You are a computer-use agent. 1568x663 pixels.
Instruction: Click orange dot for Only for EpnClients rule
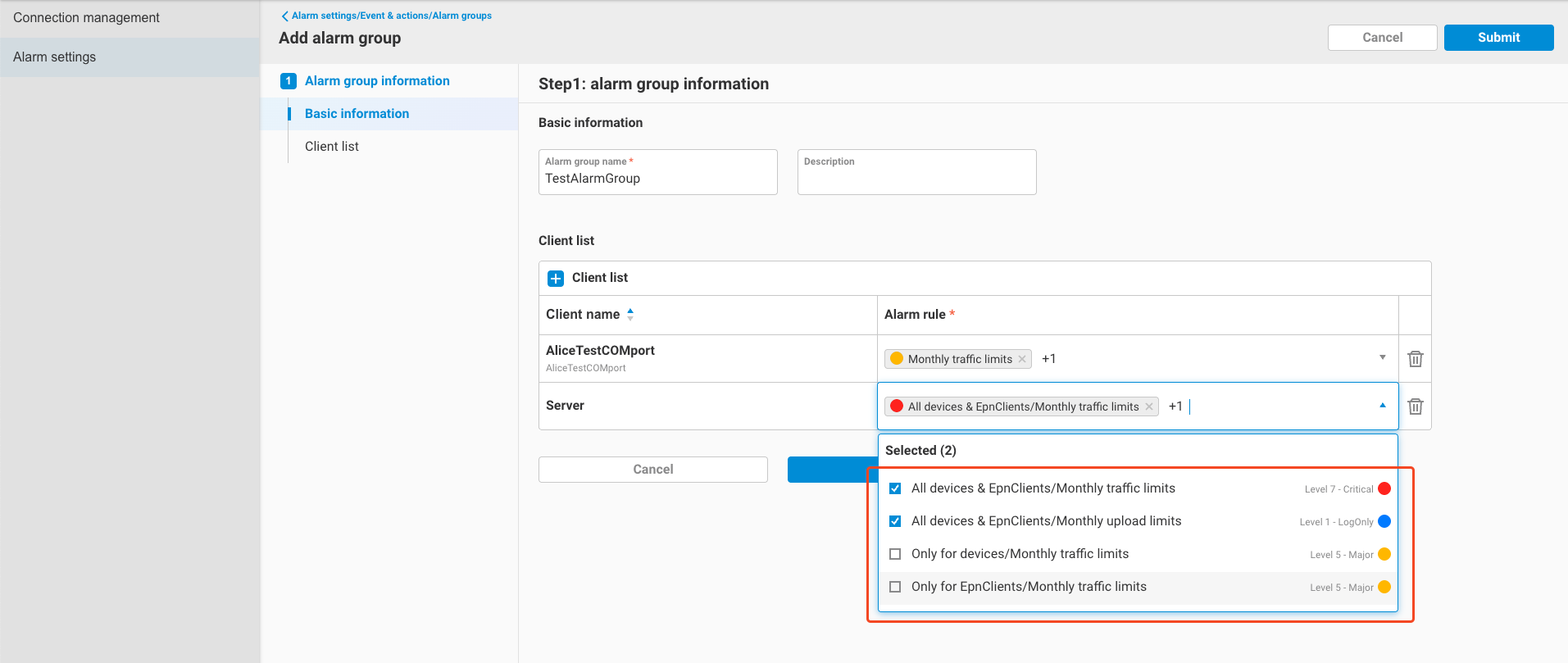coord(1384,587)
